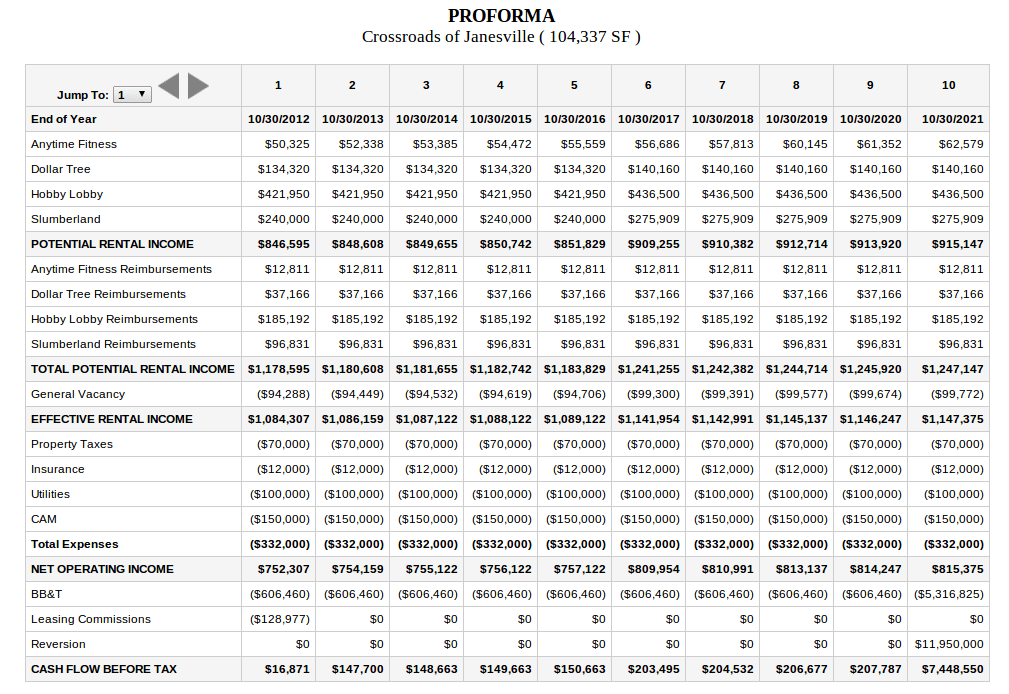Screen dimensions: 1009x694
Task: Click the Hobby Lobby Reimbursements row label
Action: (x=114, y=319)
